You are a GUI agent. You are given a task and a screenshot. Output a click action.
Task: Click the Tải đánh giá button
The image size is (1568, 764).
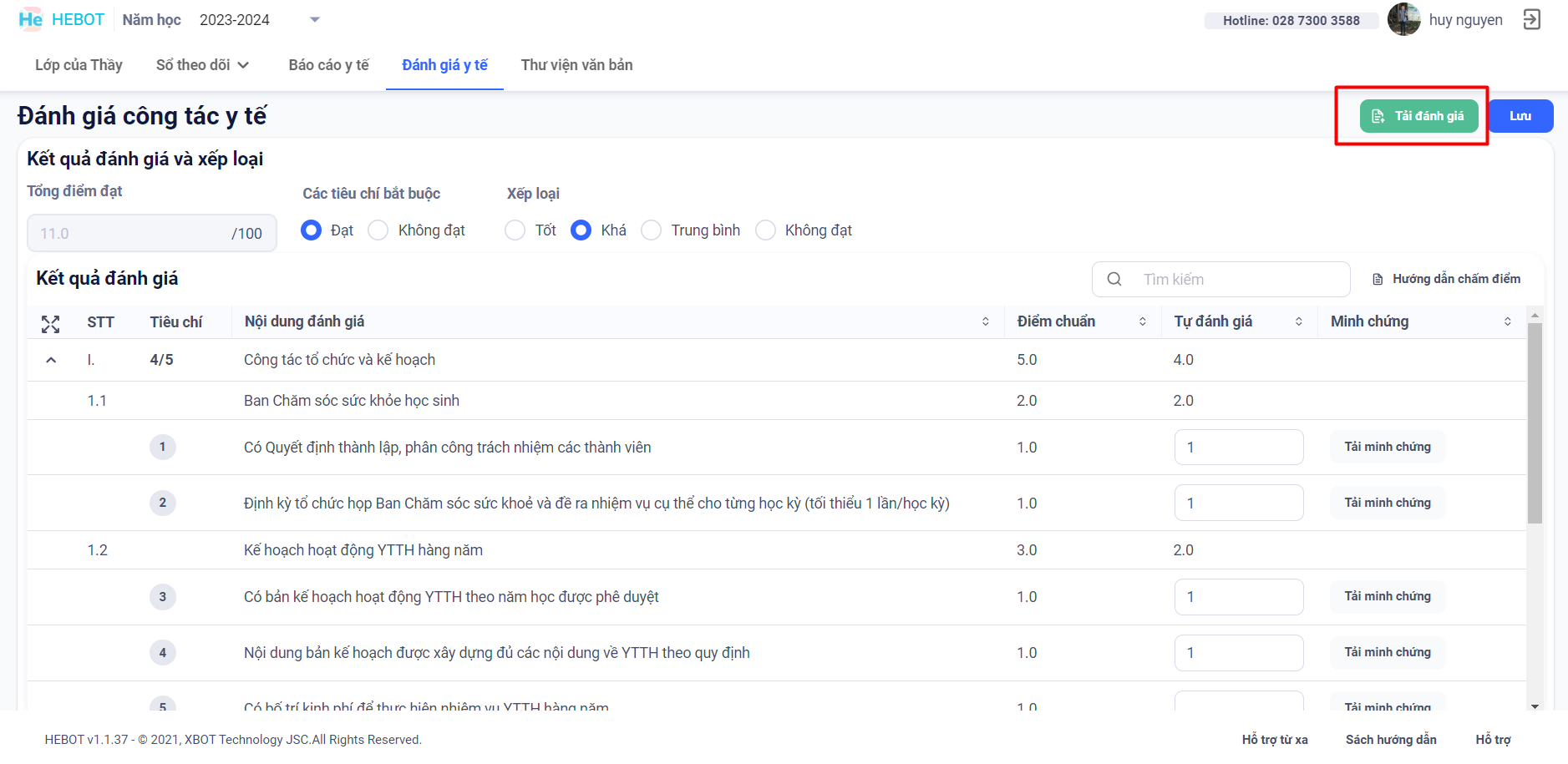click(x=1418, y=116)
